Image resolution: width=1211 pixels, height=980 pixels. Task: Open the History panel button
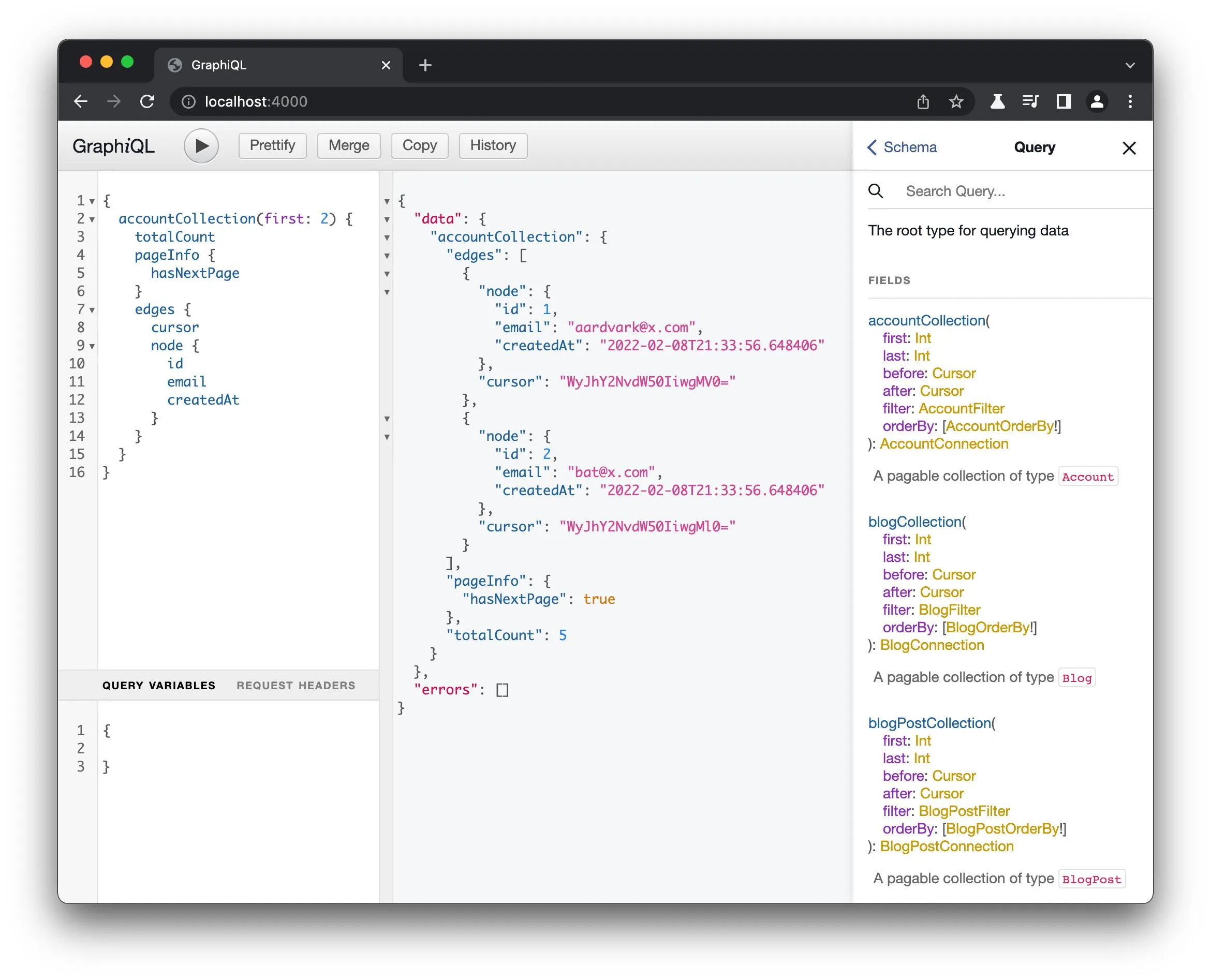tap(493, 145)
